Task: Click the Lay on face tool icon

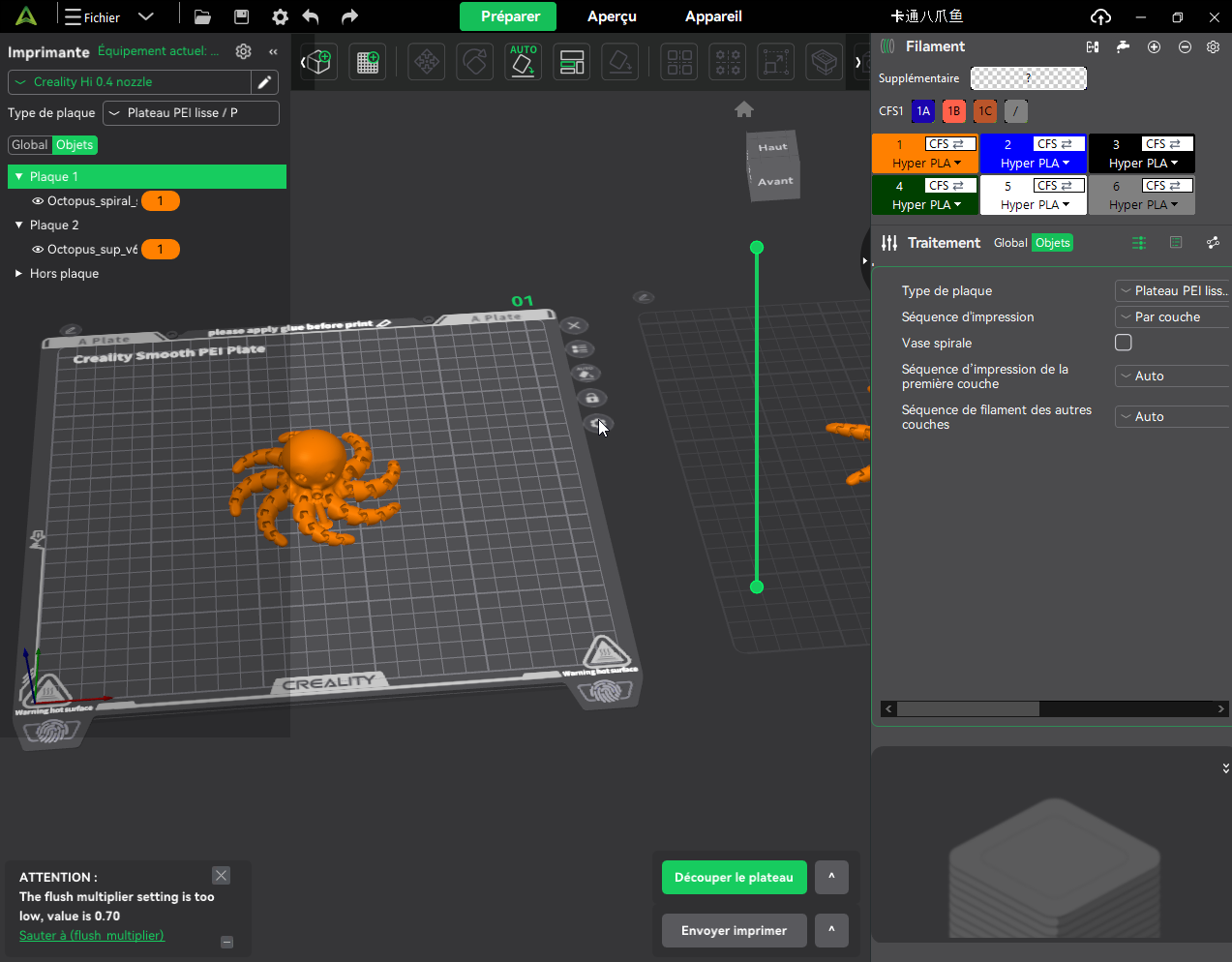Action: tap(620, 62)
